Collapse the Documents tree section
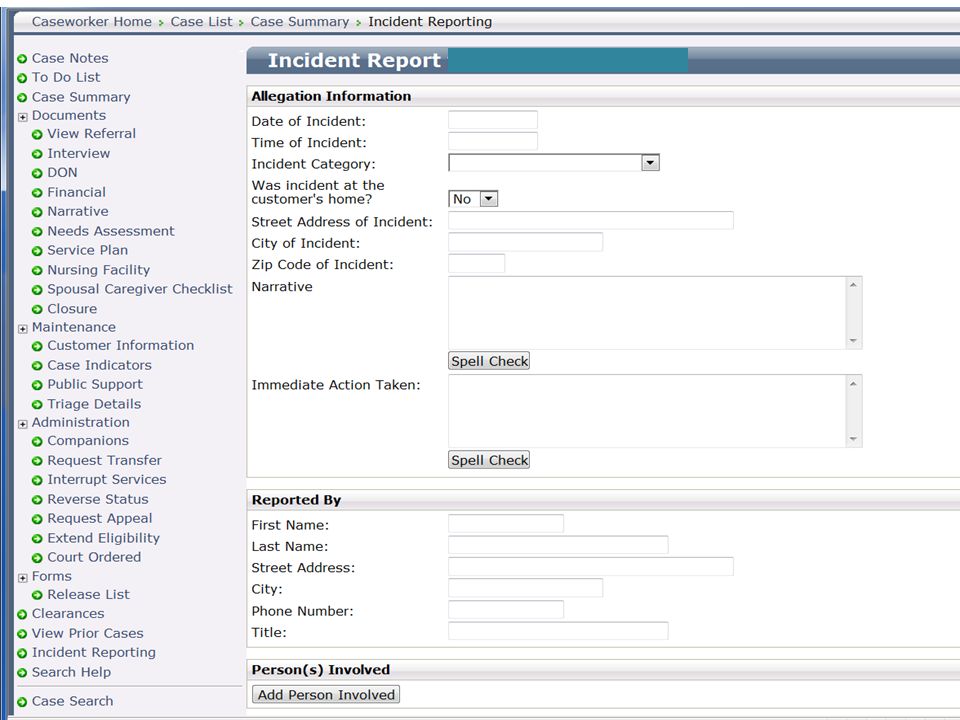 [x=23, y=117]
